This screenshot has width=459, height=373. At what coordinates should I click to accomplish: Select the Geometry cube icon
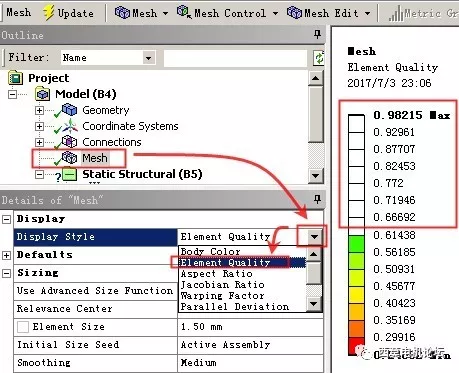pos(69,110)
